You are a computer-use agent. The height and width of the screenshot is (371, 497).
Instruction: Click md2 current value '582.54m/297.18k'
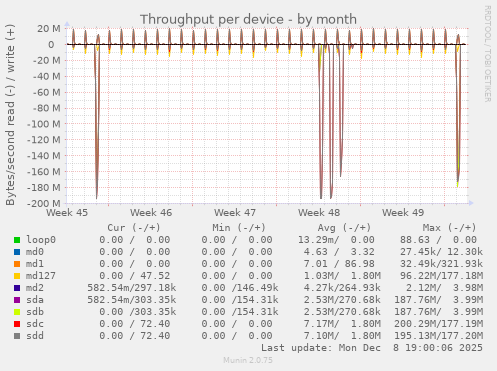click(132, 288)
